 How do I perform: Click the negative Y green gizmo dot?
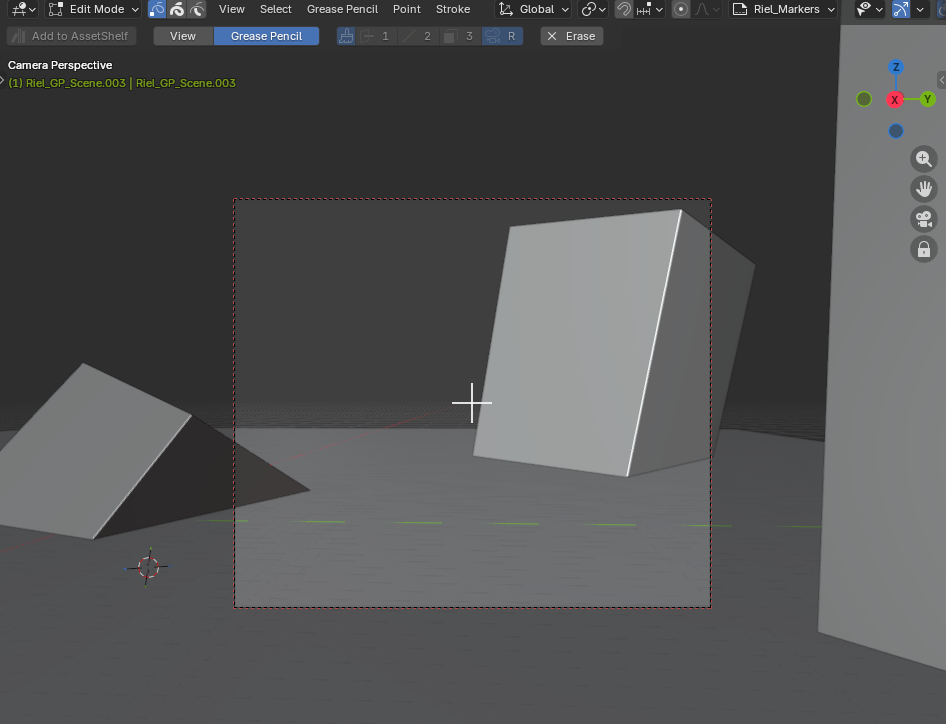[864, 99]
